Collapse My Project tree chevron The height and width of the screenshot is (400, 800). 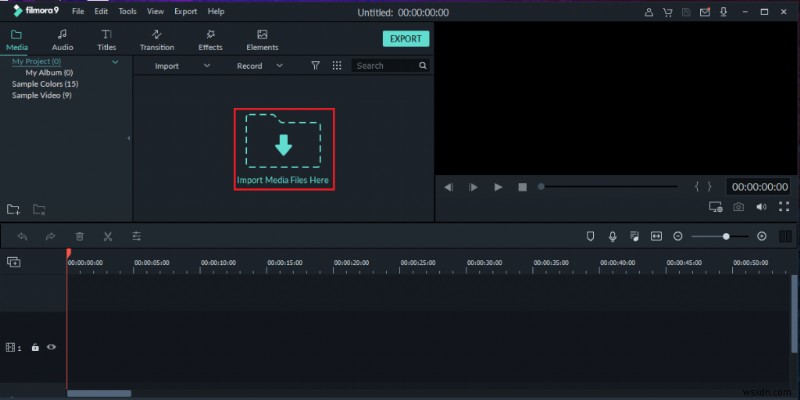tap(115, 62)
